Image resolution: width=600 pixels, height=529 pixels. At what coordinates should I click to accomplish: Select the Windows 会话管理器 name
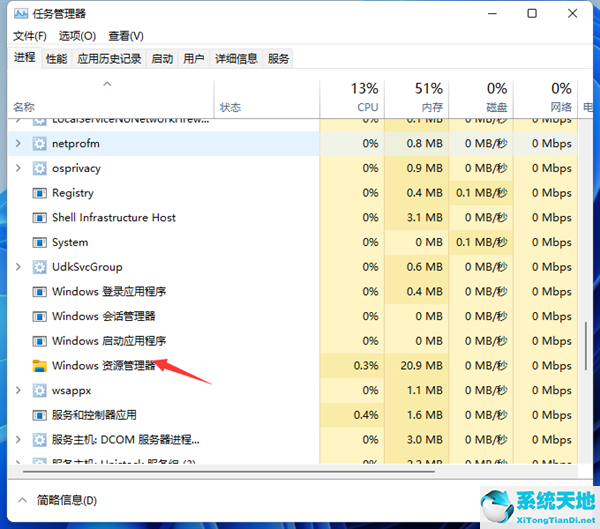pos(104,317)
